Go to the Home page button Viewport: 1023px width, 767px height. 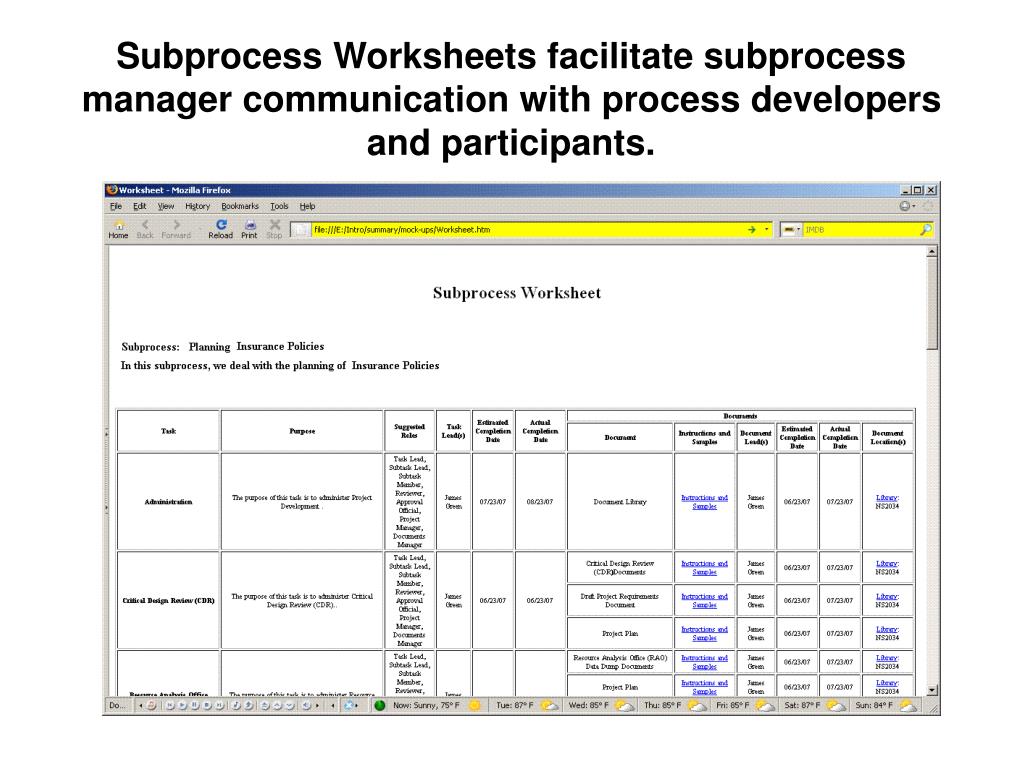click(x=118, y=229)
